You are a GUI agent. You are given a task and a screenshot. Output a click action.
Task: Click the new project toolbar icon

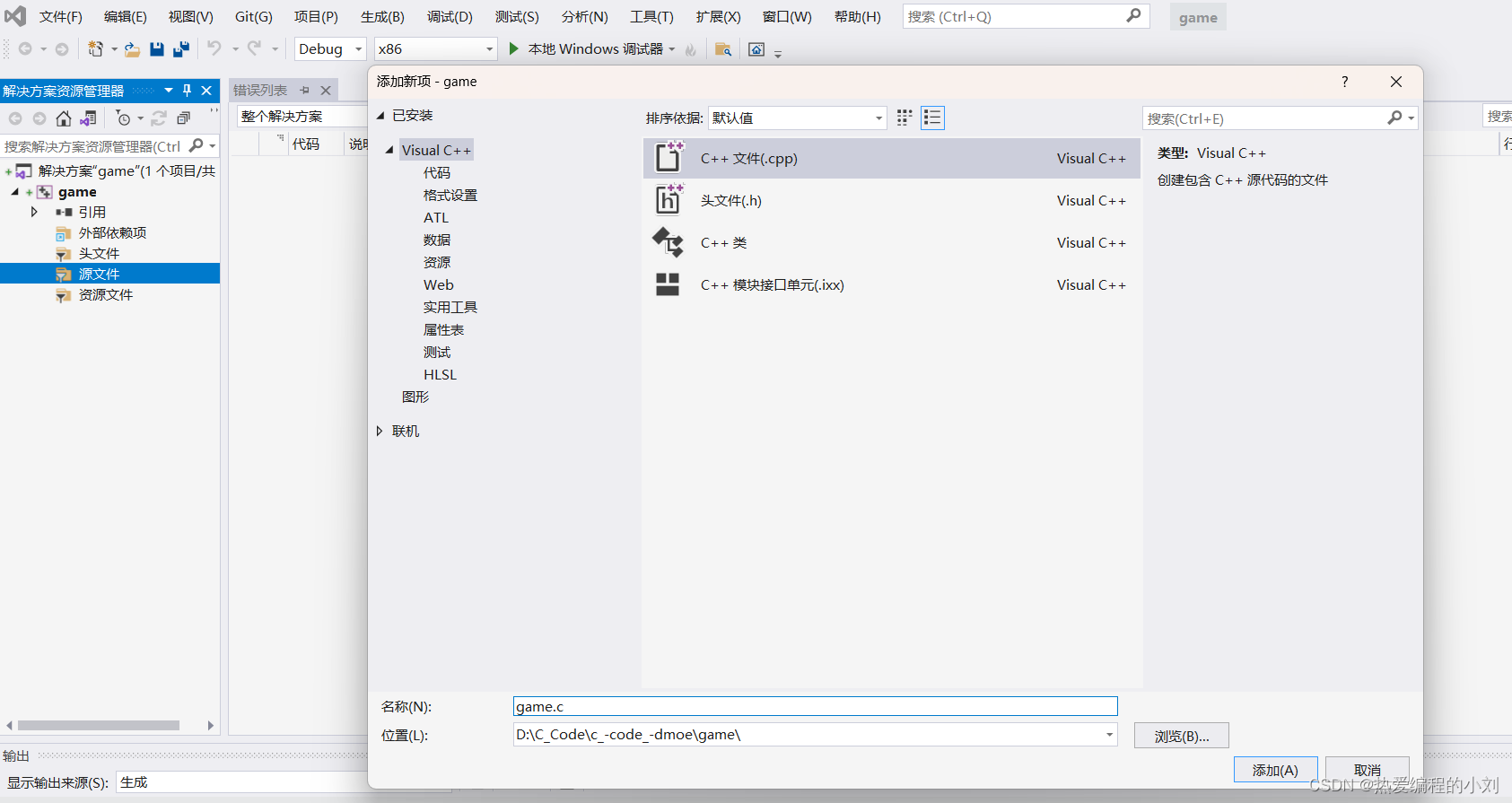tap(95, 49)
